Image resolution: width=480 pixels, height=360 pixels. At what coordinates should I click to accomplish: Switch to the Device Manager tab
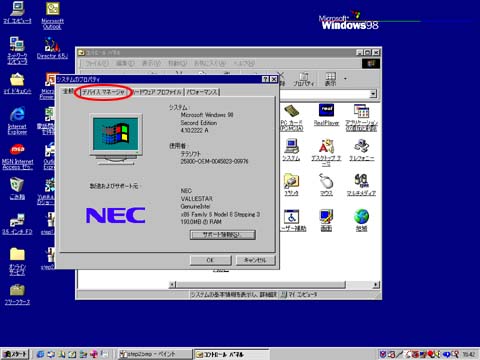tap(104, 92)
